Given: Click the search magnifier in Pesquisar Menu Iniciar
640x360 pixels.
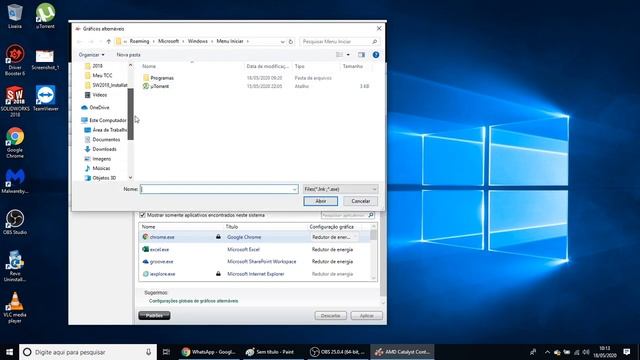Looking at the screenshot, I should coord(374,41).
